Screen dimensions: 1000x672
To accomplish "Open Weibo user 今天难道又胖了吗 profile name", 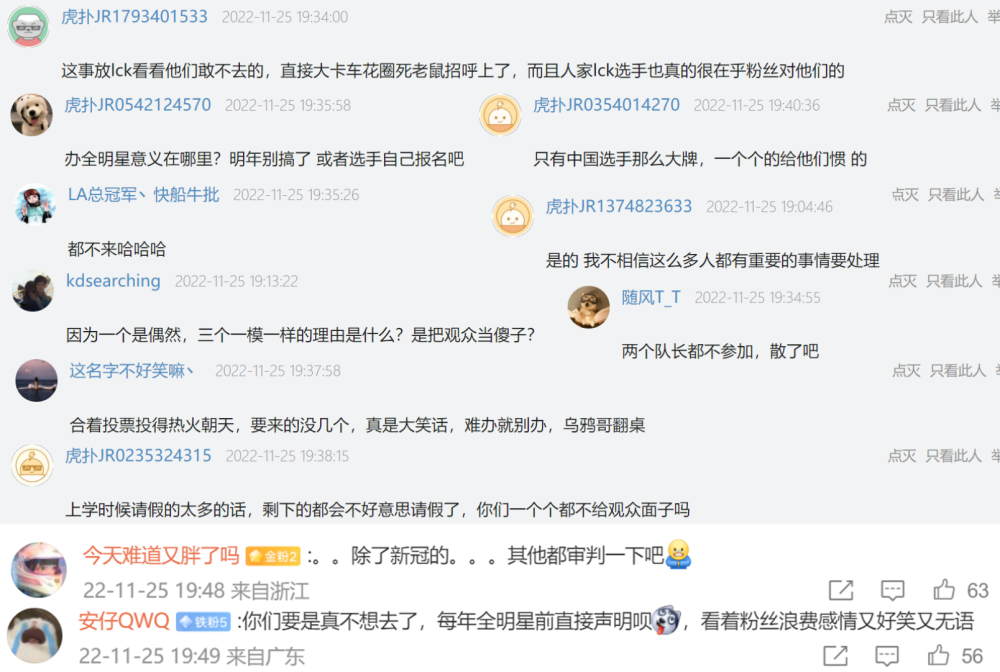I will [161, 556].
